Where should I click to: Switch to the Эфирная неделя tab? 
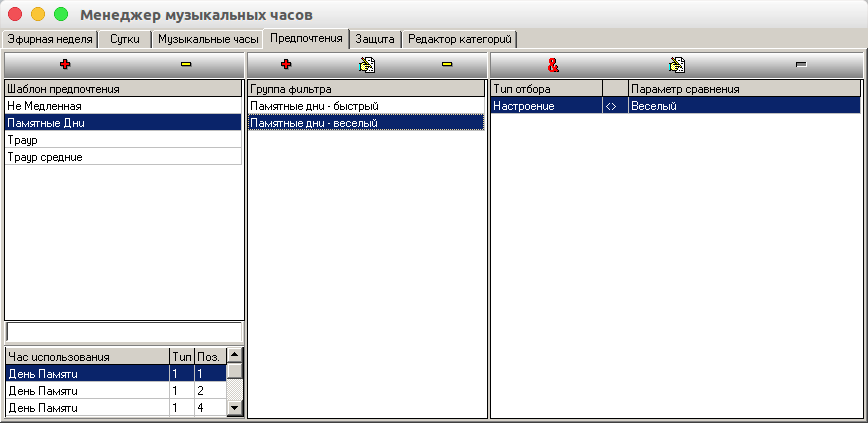(50, 39)
